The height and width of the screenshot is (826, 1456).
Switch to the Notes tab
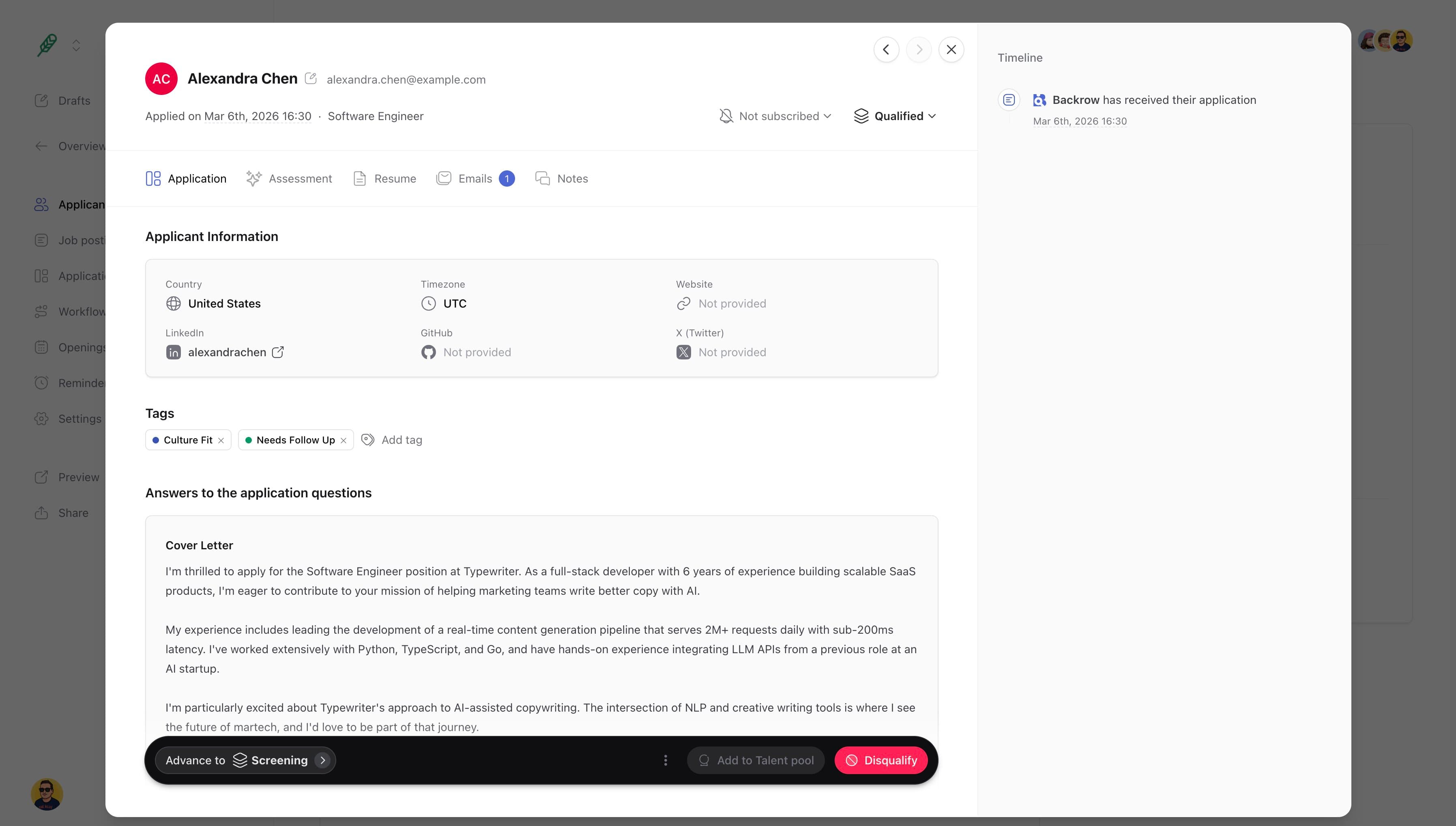(561, 179)
